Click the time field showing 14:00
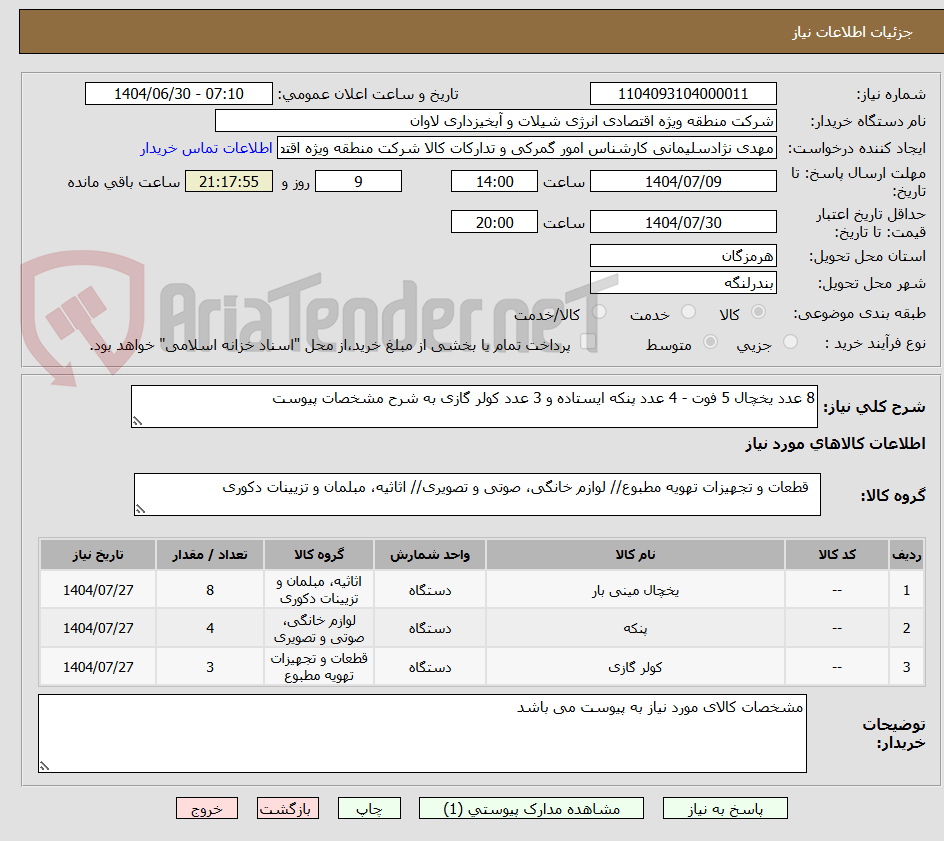This screenshot has width=944, height=841. 493,181
